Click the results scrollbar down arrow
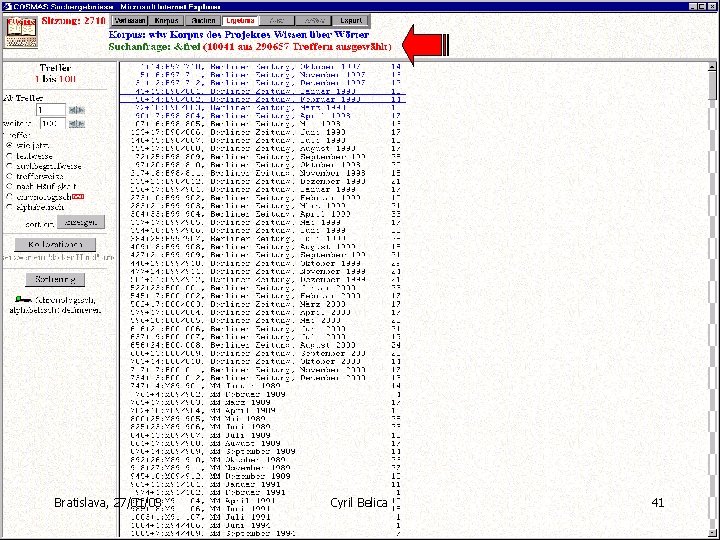The height and width of the screenshot is (540, 720). tap(712, 532)
